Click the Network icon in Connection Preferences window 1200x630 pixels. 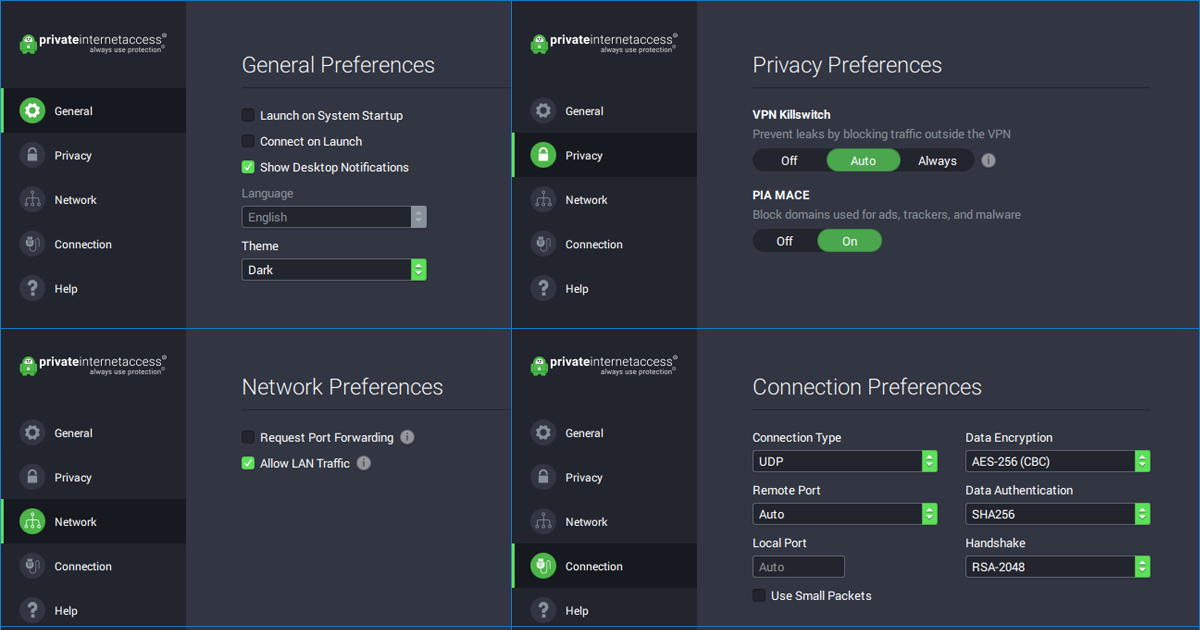pos(544,522)
